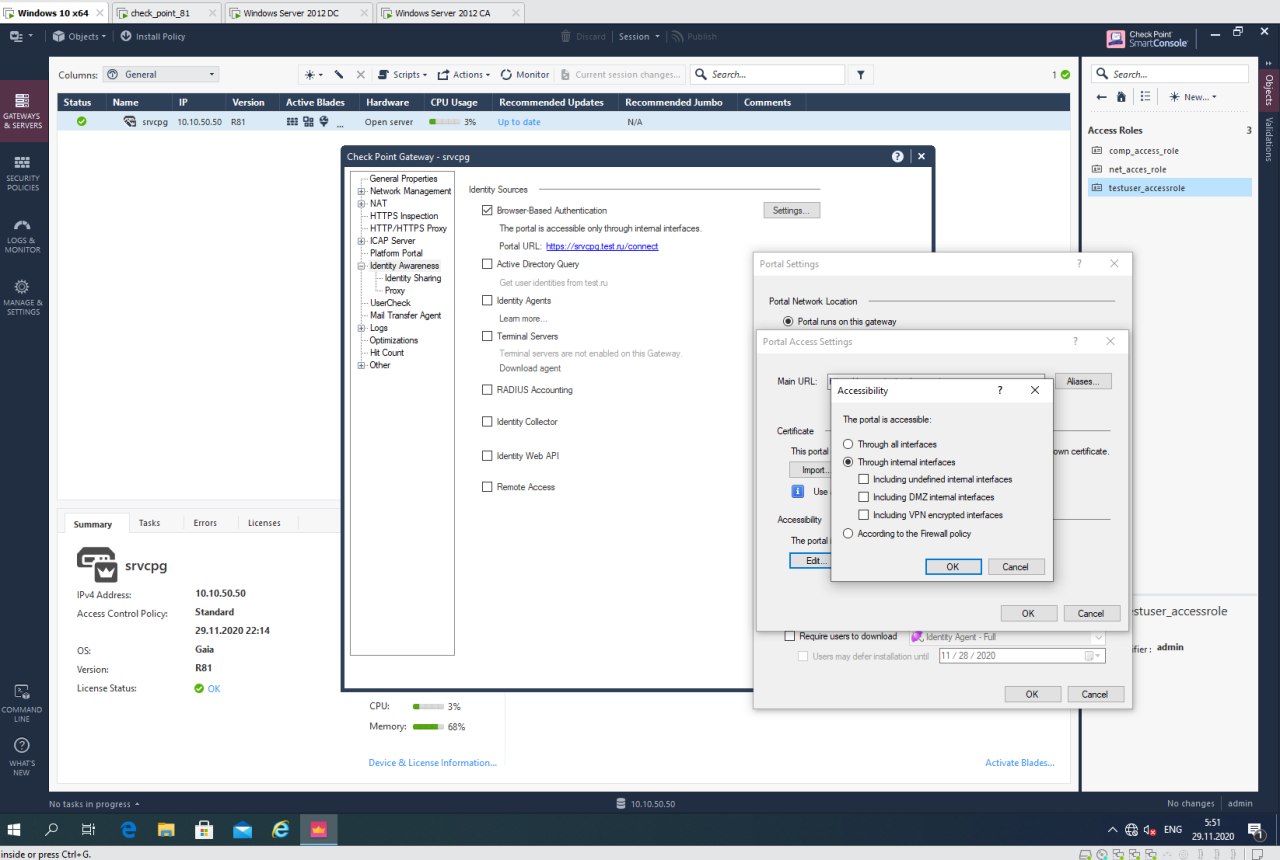Open the Windows search icon on the taskbar
1280x860 pixels.
pyautogui.click(x=52, y=829)
